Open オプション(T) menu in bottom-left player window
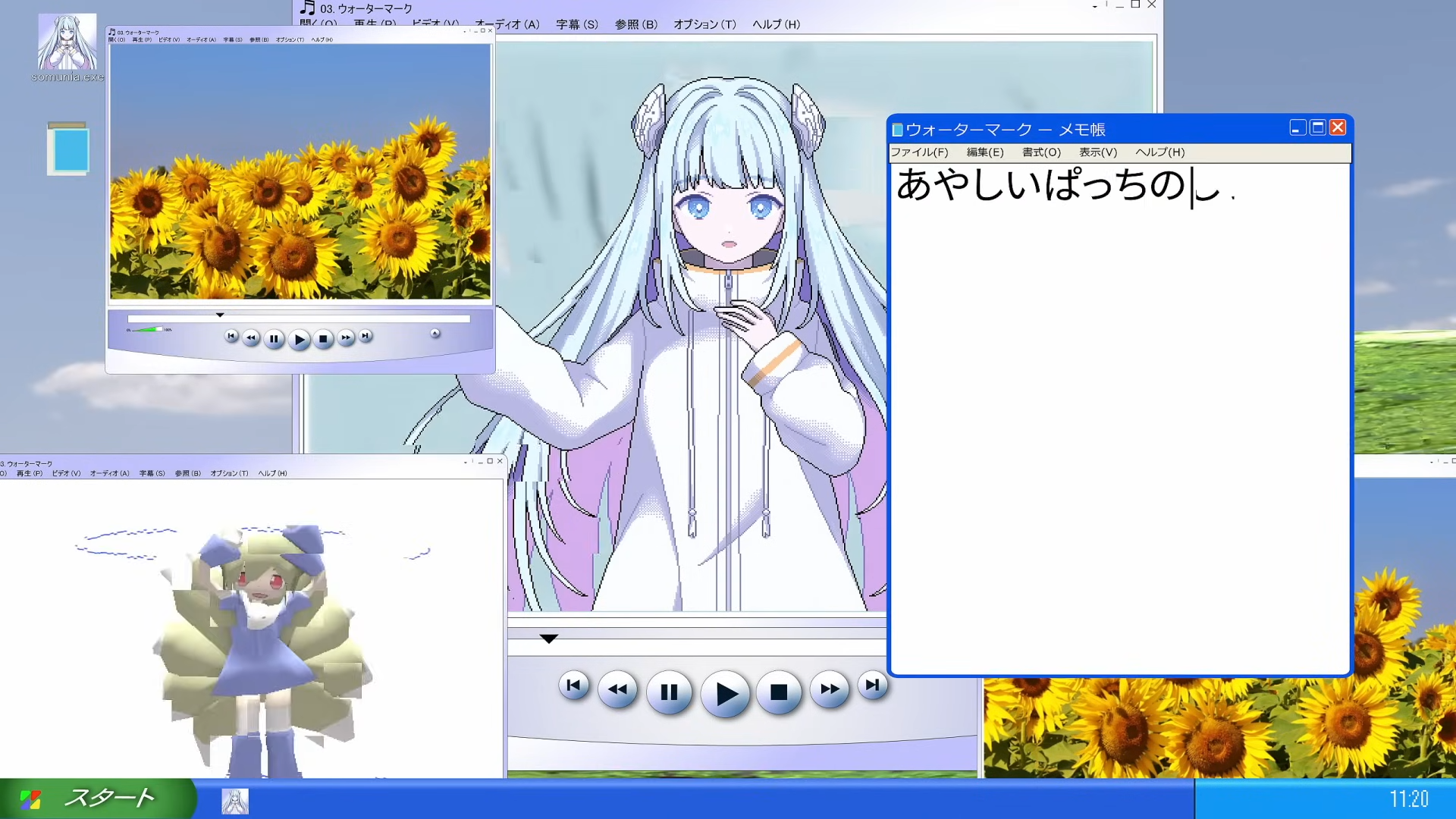The image size is (1456, 819). (229, 473)
